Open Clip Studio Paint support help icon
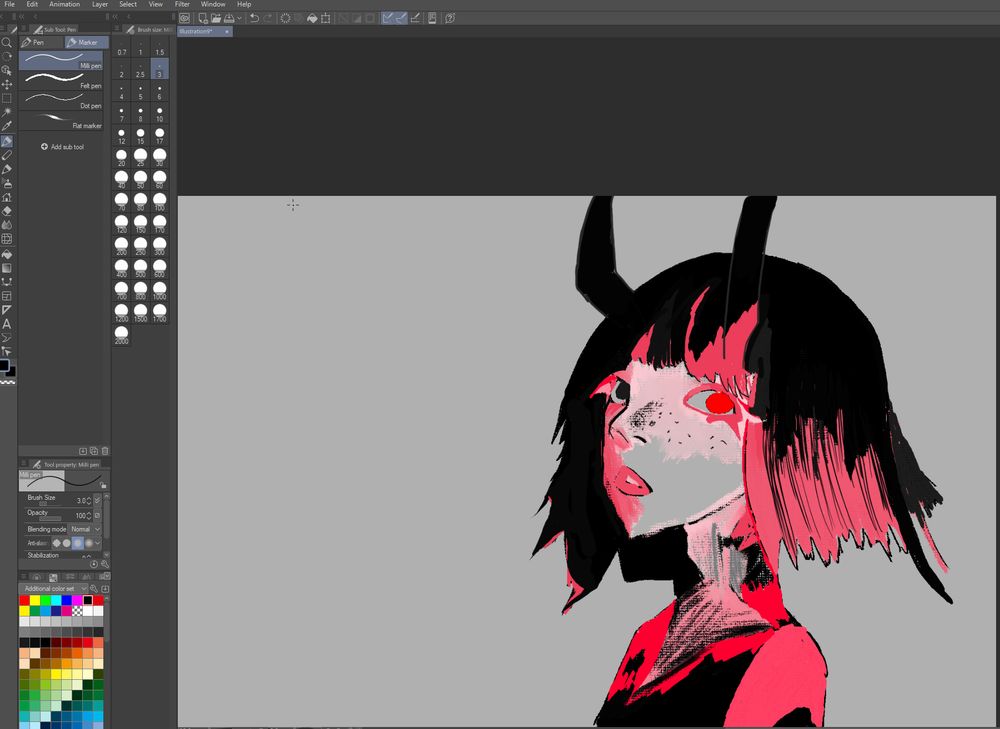The height and width of the screenshot is (729, 1000). coord(450,18)
